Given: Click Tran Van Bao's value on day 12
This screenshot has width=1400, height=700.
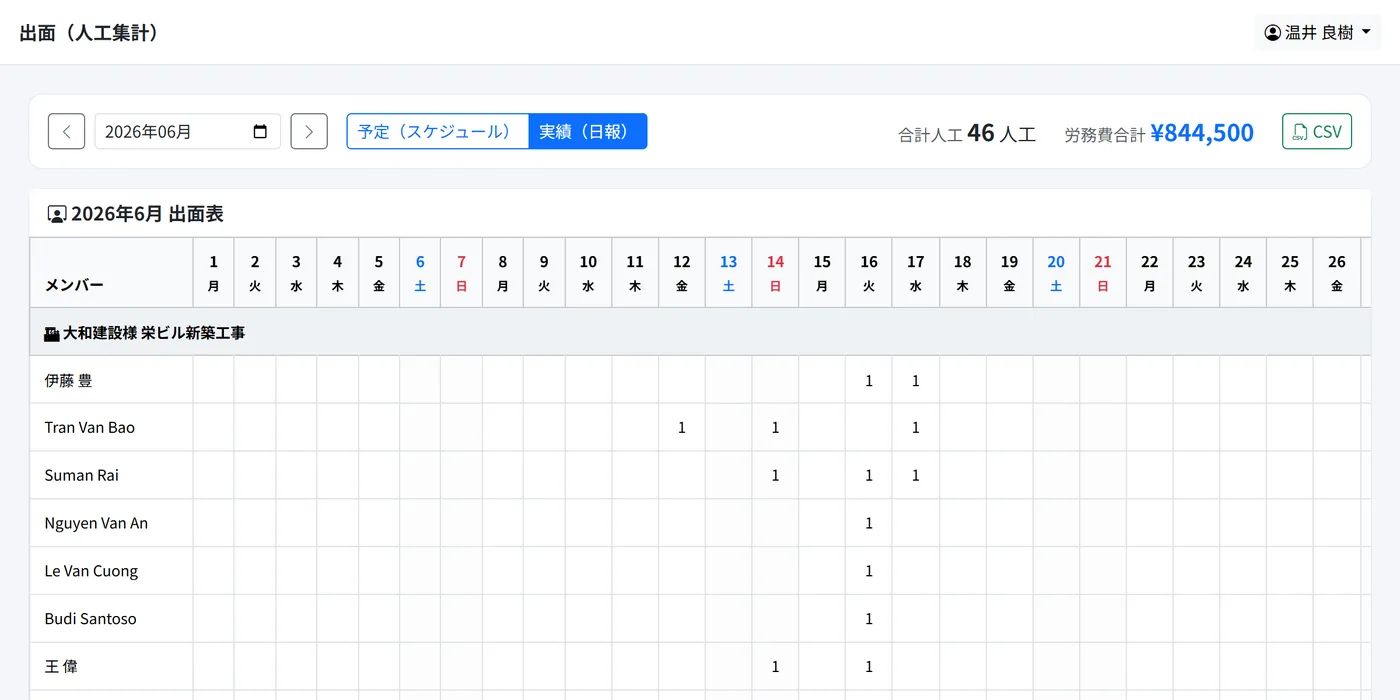Looking at the screenshot, I should pyautogui.click(x=682, y=428).
